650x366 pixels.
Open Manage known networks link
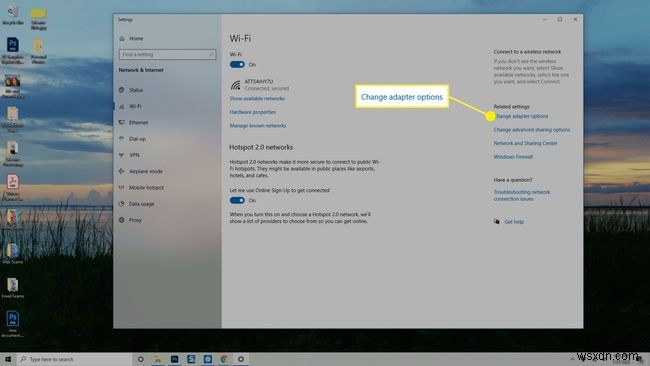click(x=258, y=126)
